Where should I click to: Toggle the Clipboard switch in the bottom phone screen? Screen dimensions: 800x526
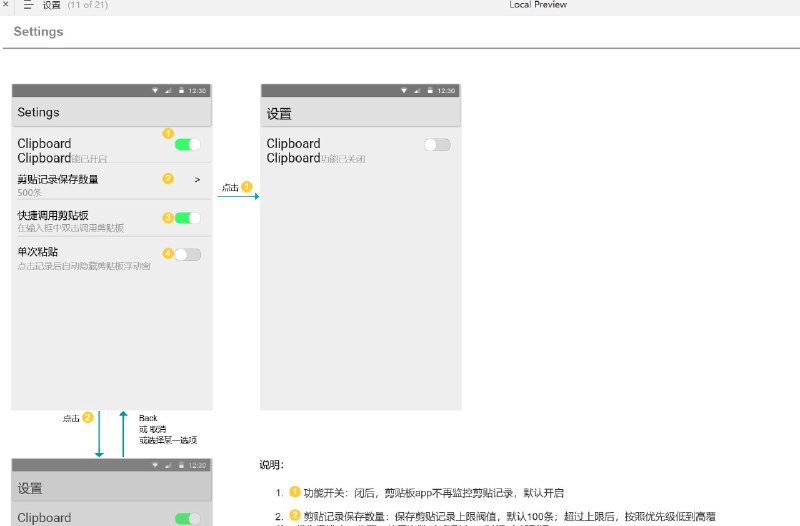pyautogui.click(x=187, y=519)
